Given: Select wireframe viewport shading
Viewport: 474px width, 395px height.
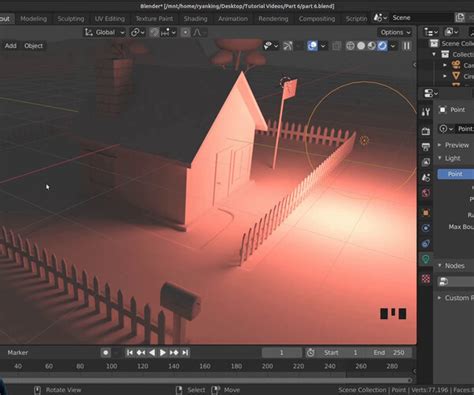Looking at the screenshot, I should [x=350, y=46].
